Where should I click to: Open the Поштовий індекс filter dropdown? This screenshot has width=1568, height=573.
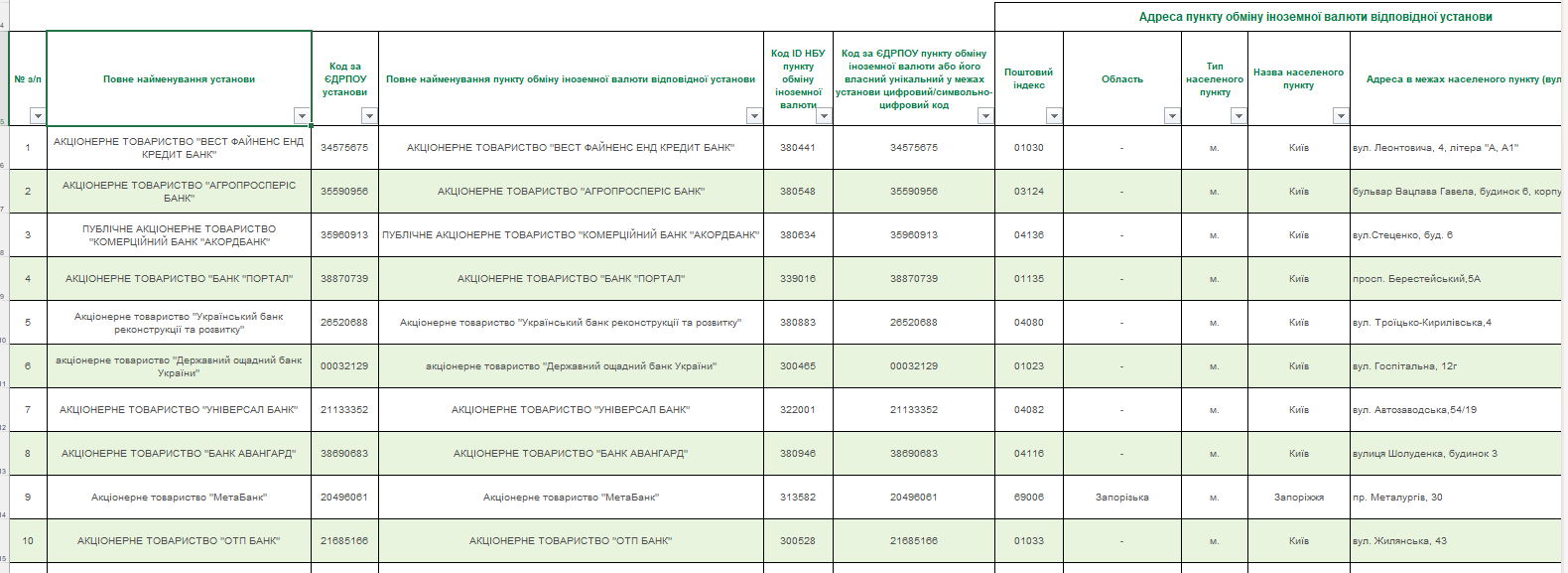[1054, 116]
